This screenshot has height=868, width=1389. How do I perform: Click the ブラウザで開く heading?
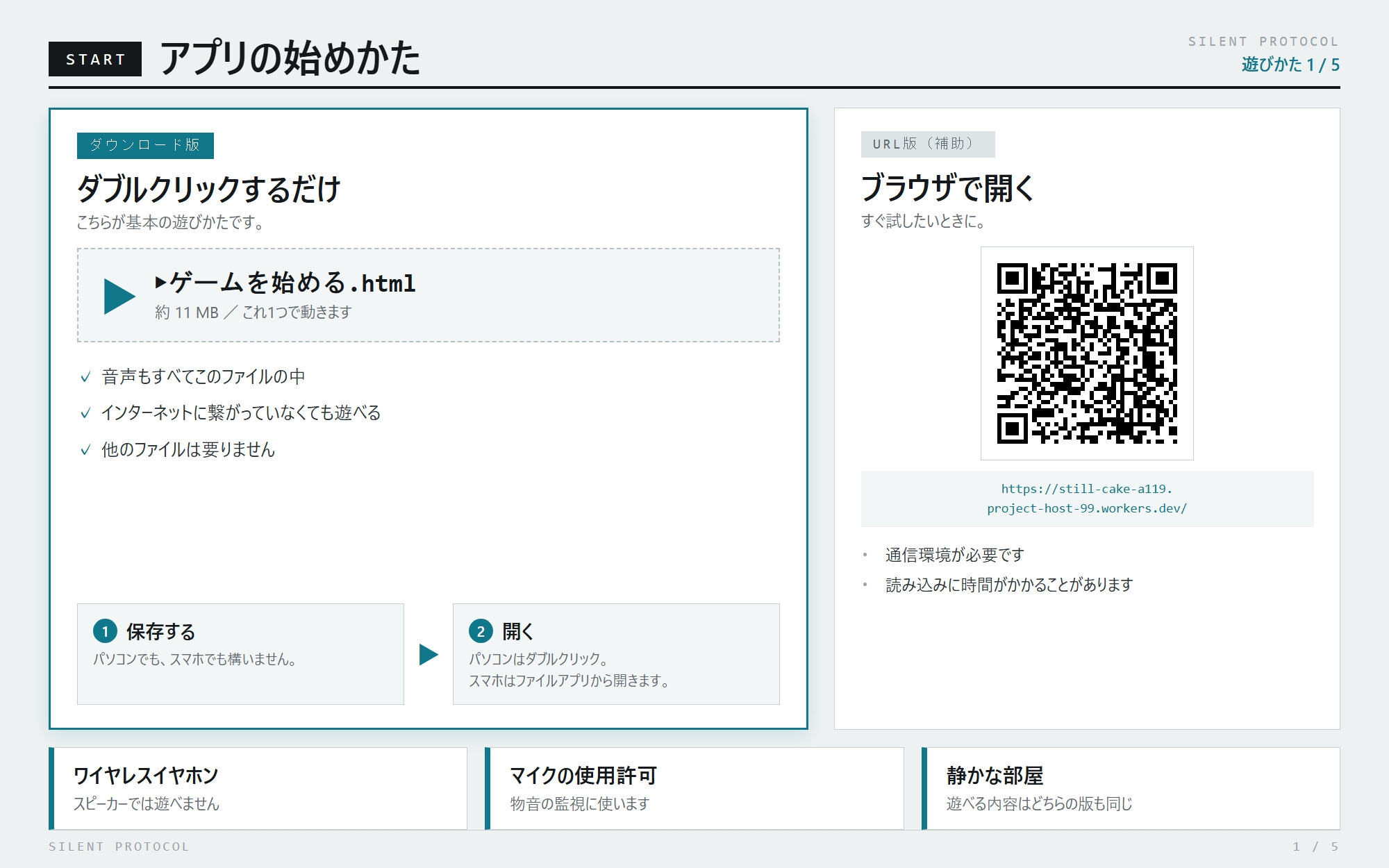point(948,187)
